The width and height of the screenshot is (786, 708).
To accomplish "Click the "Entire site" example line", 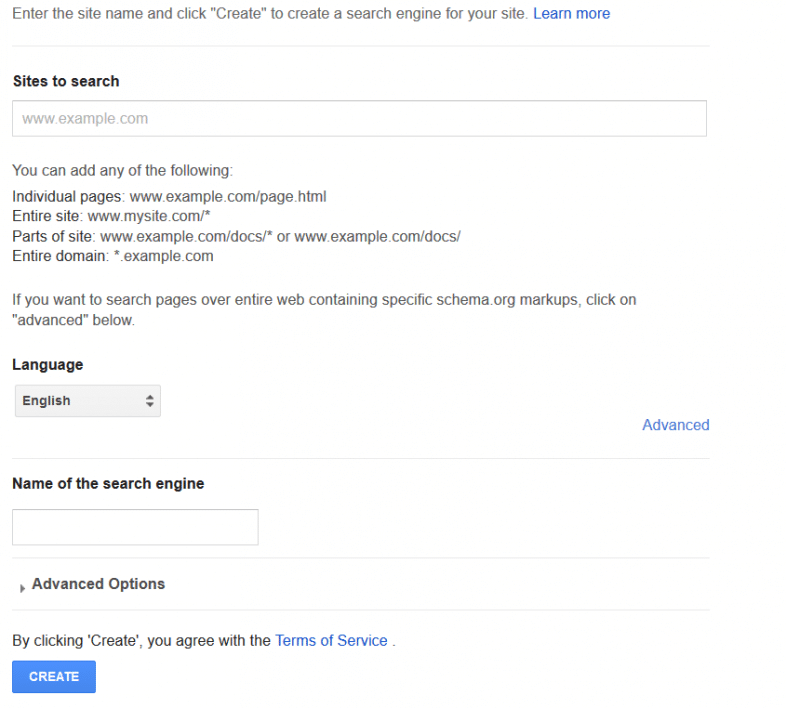I will (x=111, y=216).
